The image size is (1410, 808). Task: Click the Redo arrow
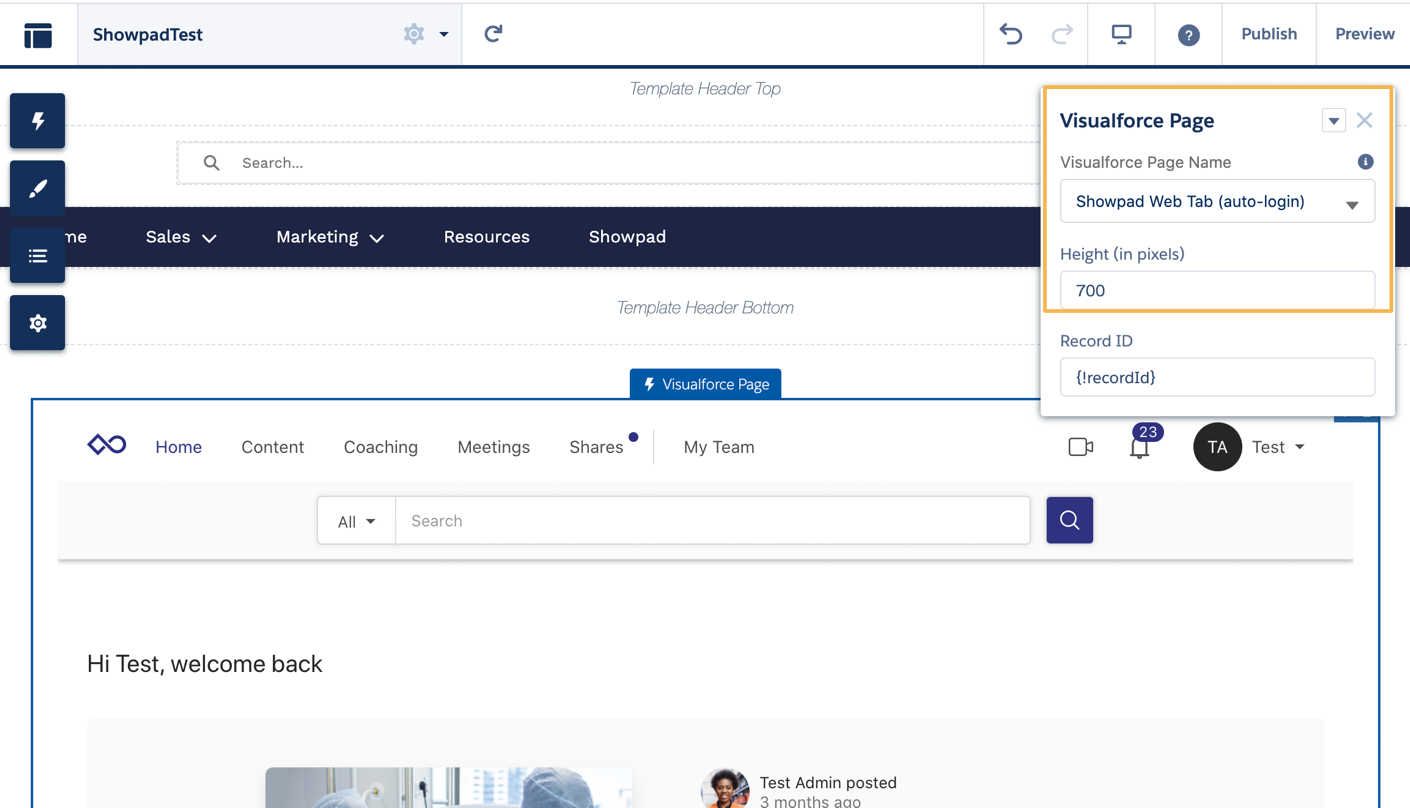pyautogui.click(x=1062, y=34)
